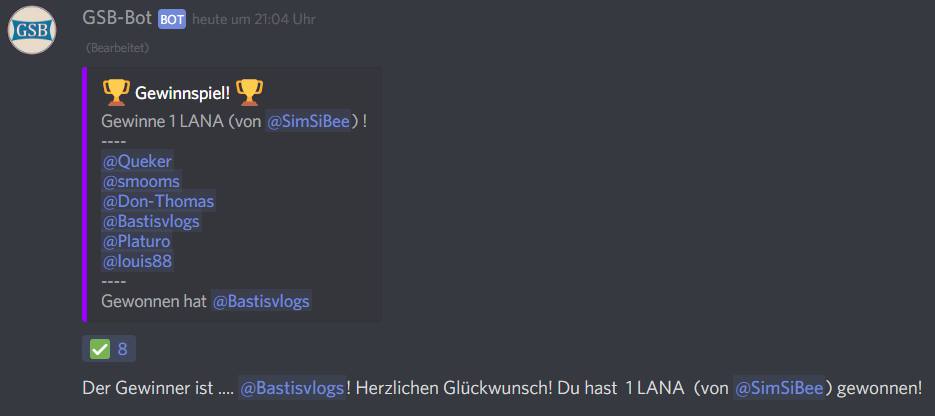Click the message timestamp heute um 21:04
This screenshot has width=935, height=416.
point(254,20)
